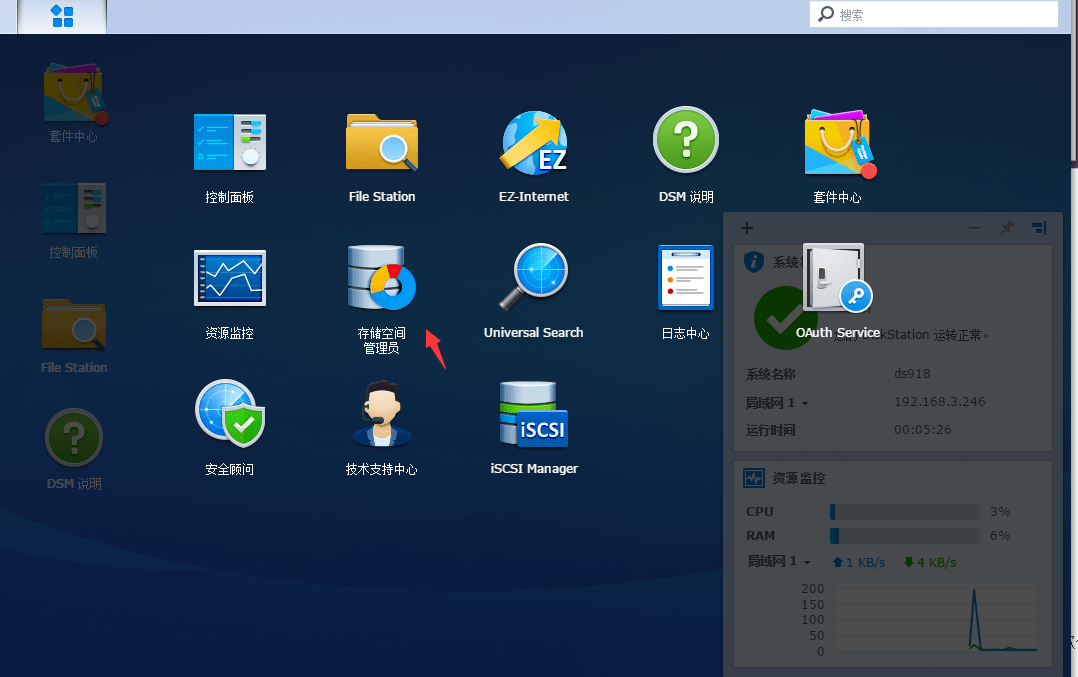
Task: Expand 局域网 1 dropdown in system status widget
Action: pos(777,403)
